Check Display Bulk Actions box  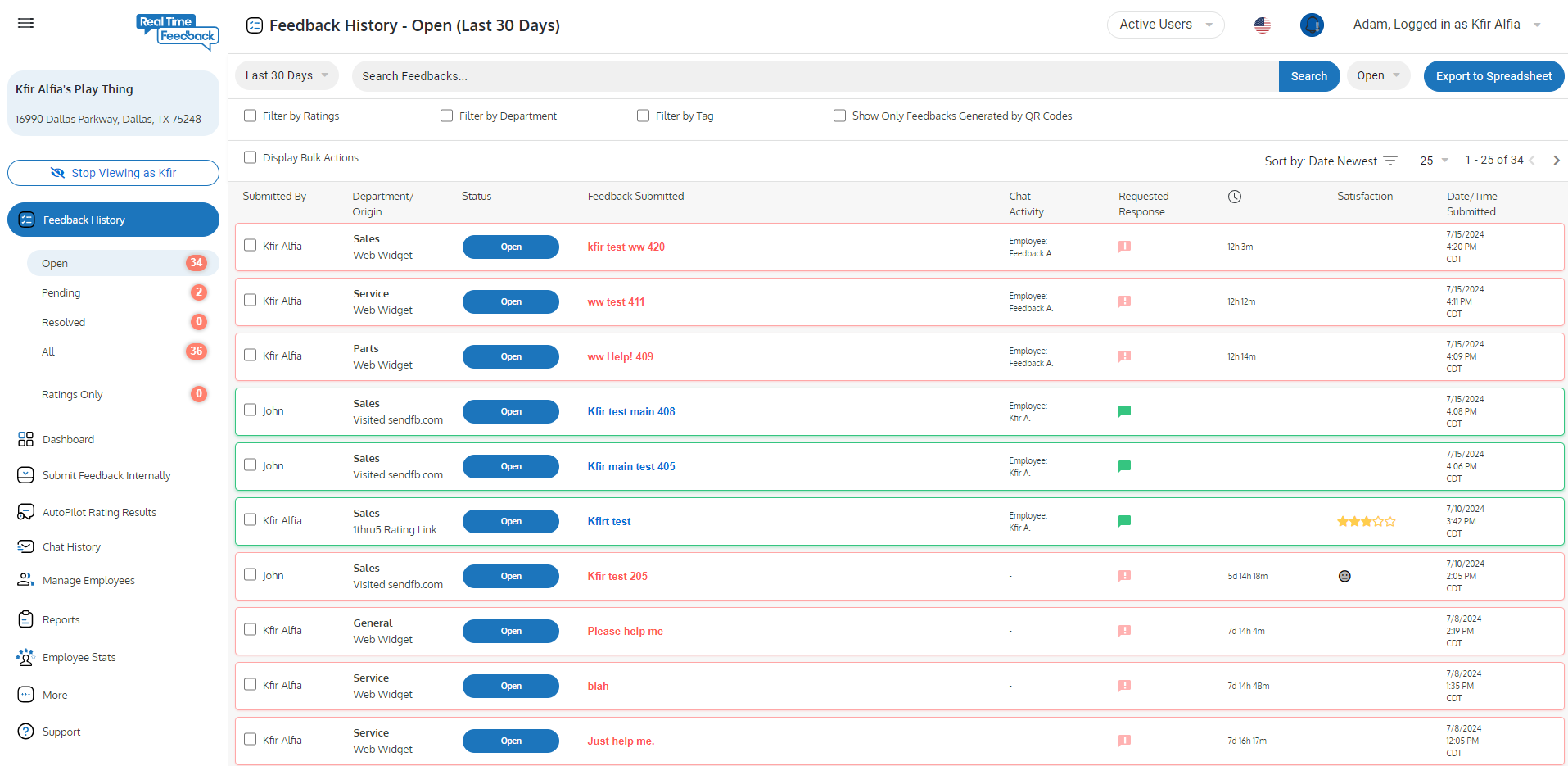(x=251, y=157)
